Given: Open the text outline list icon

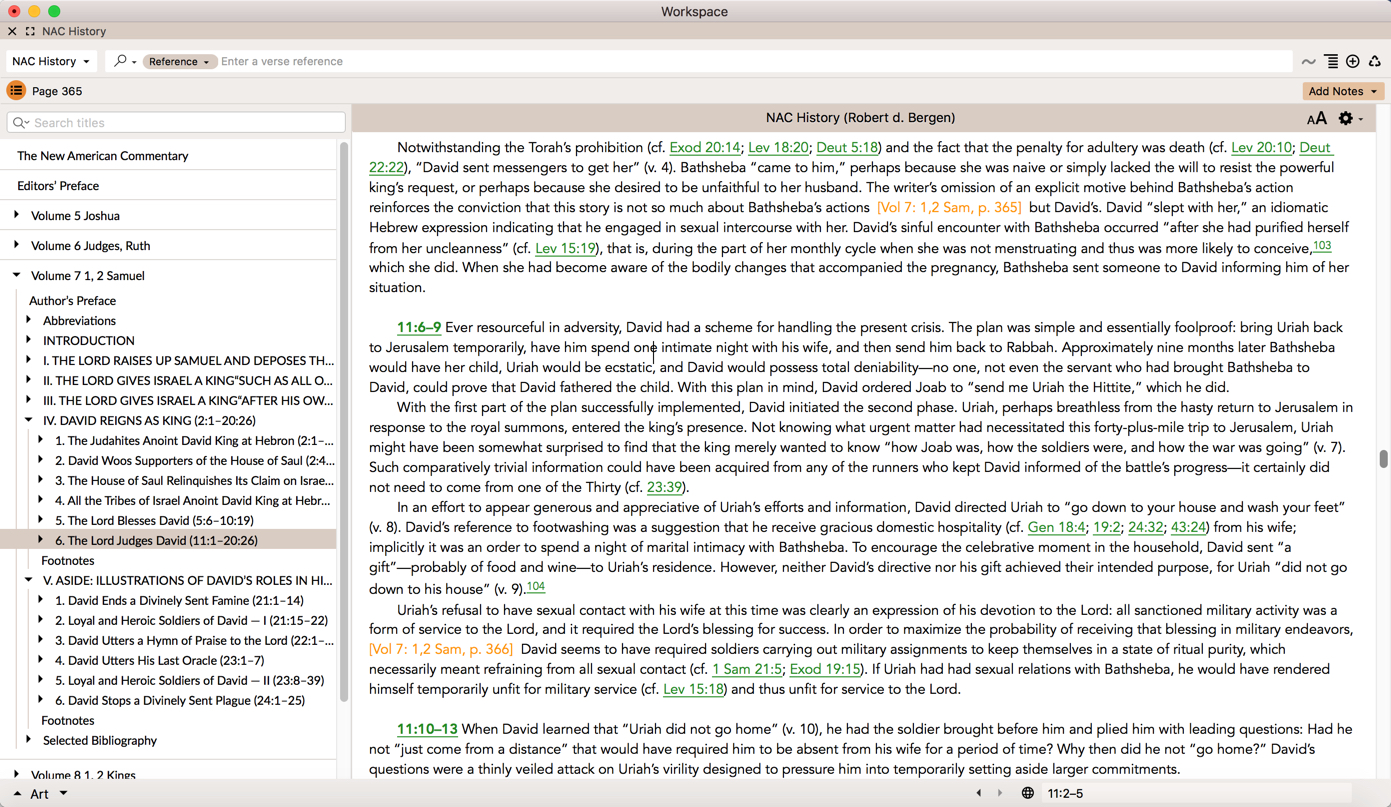Looking at the screenshot, I should pyautogui.click(x=1331, y=61).
